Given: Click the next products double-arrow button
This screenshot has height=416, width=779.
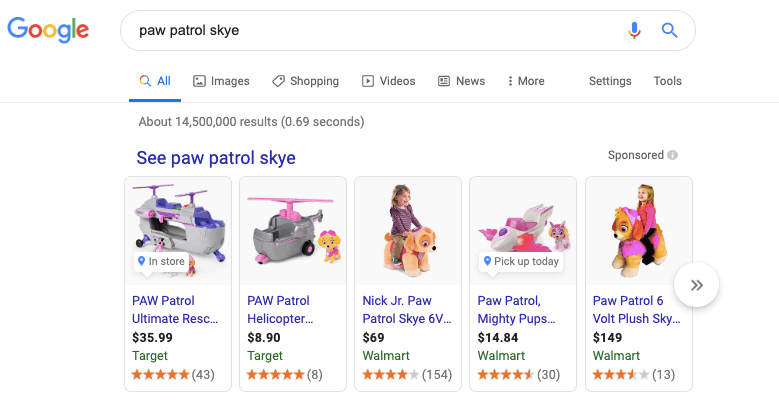Looking at the screenshot, I should (x=696, y=285).
